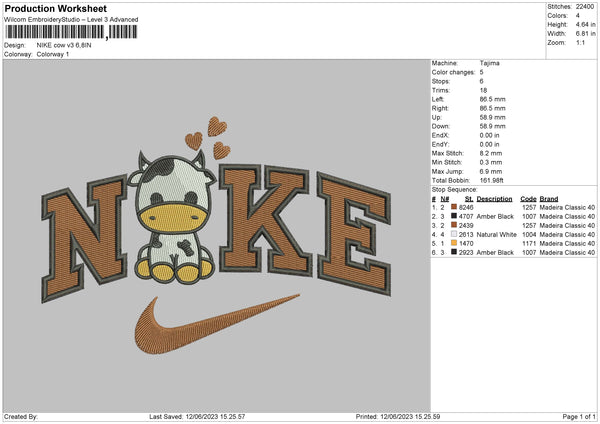Viewport: 600px width, 424px height.
Task: Click the barcode under the worksheet title
Action: point(71,32)
